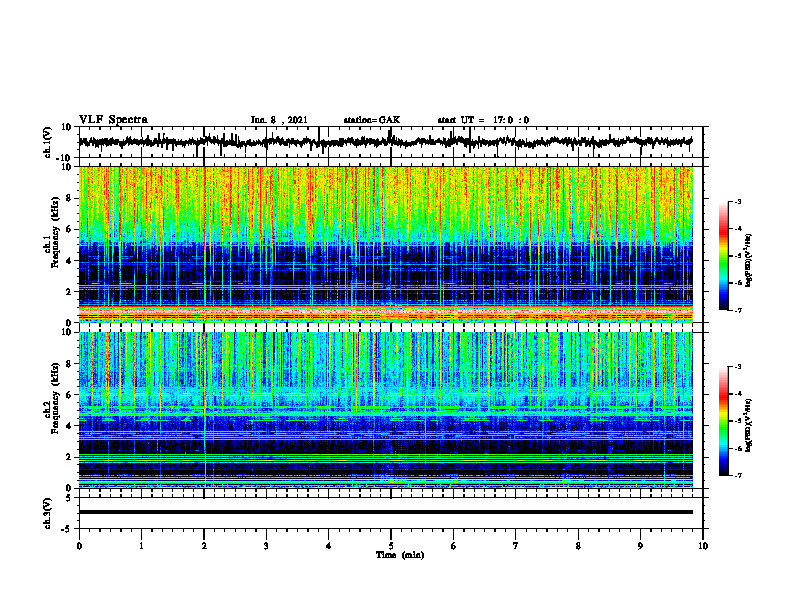
Task: Click the "ch.3(V)" axis label
Action: 48,513
